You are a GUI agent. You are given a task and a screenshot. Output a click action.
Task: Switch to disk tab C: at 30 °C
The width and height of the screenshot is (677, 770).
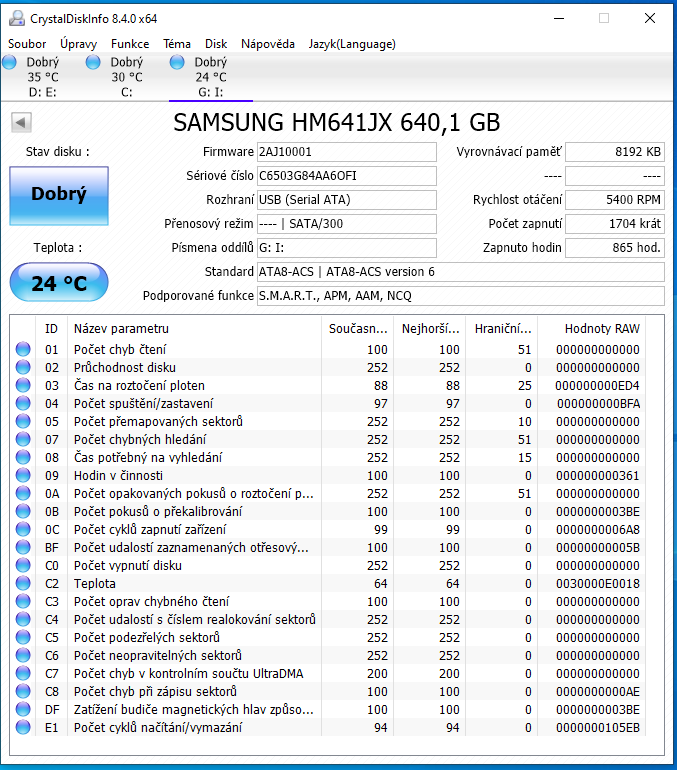tap(127, 77)
